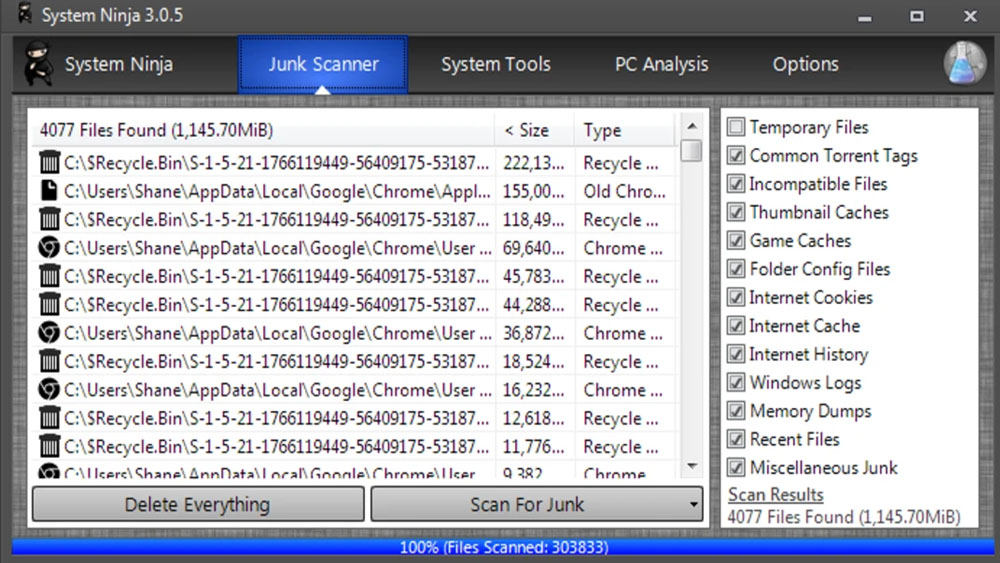This screenshot has width=1000, height=563.
Task: Click the blue scan progress bar
Action: point(504,547)
